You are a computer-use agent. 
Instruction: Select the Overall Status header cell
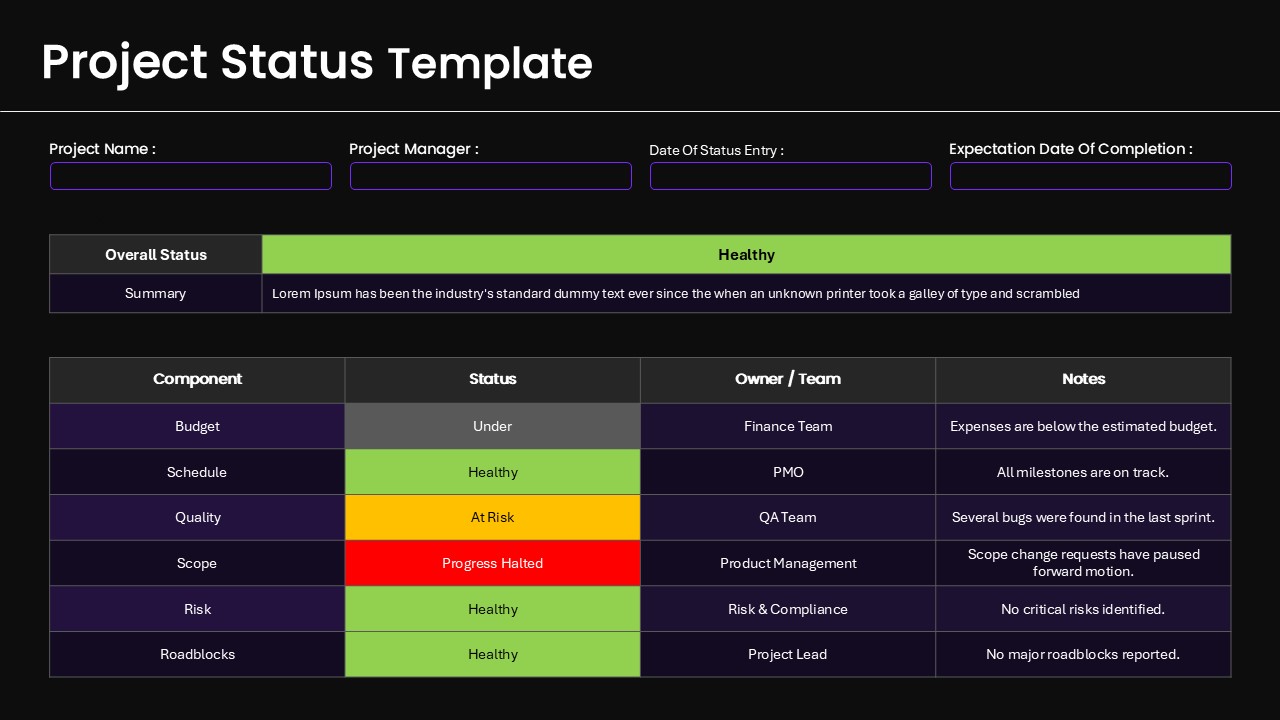point(156,254)
